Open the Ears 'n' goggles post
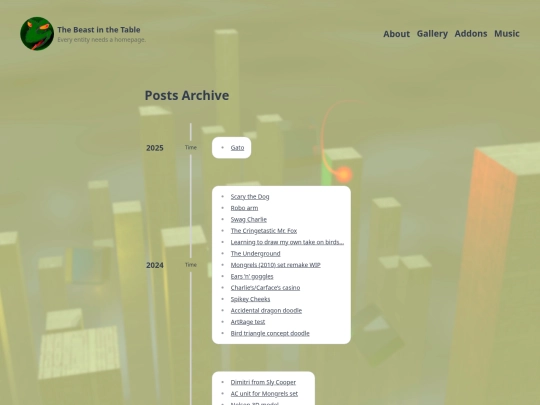This screenshot has width=540, height=405. (252, 277)
